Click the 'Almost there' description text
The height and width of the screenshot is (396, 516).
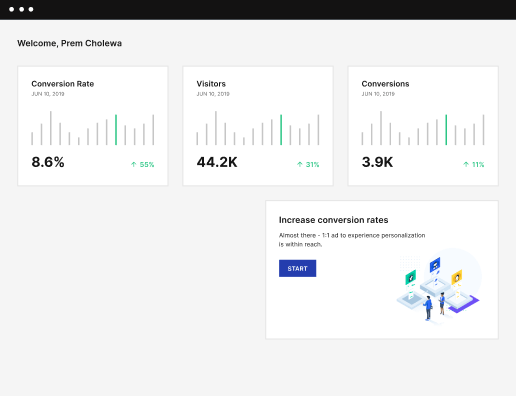coord(352,240)
